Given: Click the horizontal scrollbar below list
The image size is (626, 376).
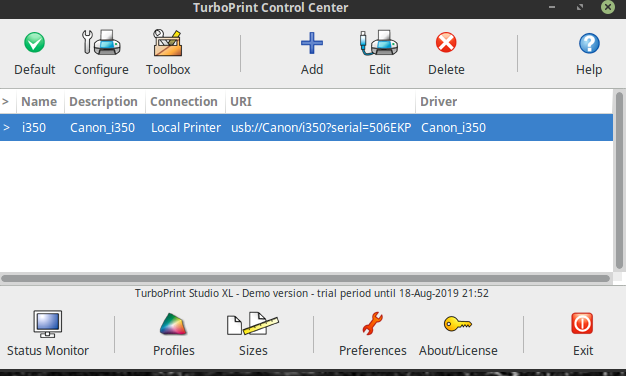Looking at the screenshot, I should [305, 278].
